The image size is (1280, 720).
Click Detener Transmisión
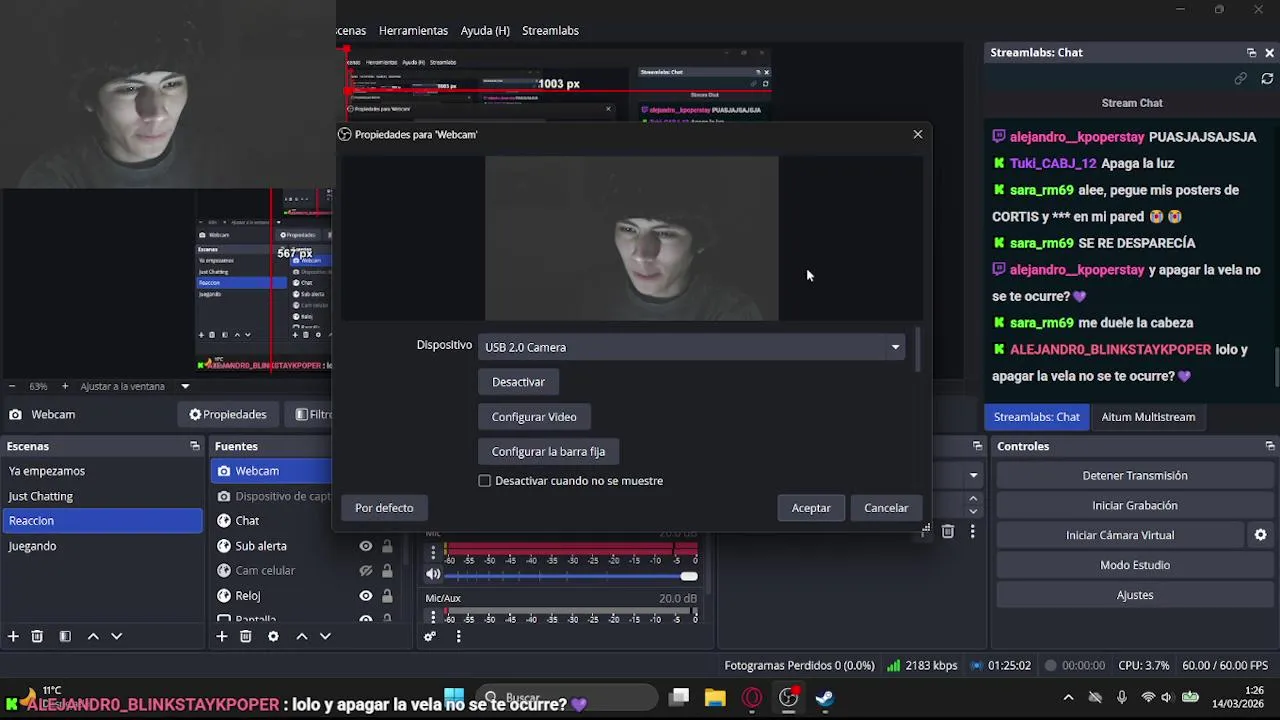point(1135,476)
